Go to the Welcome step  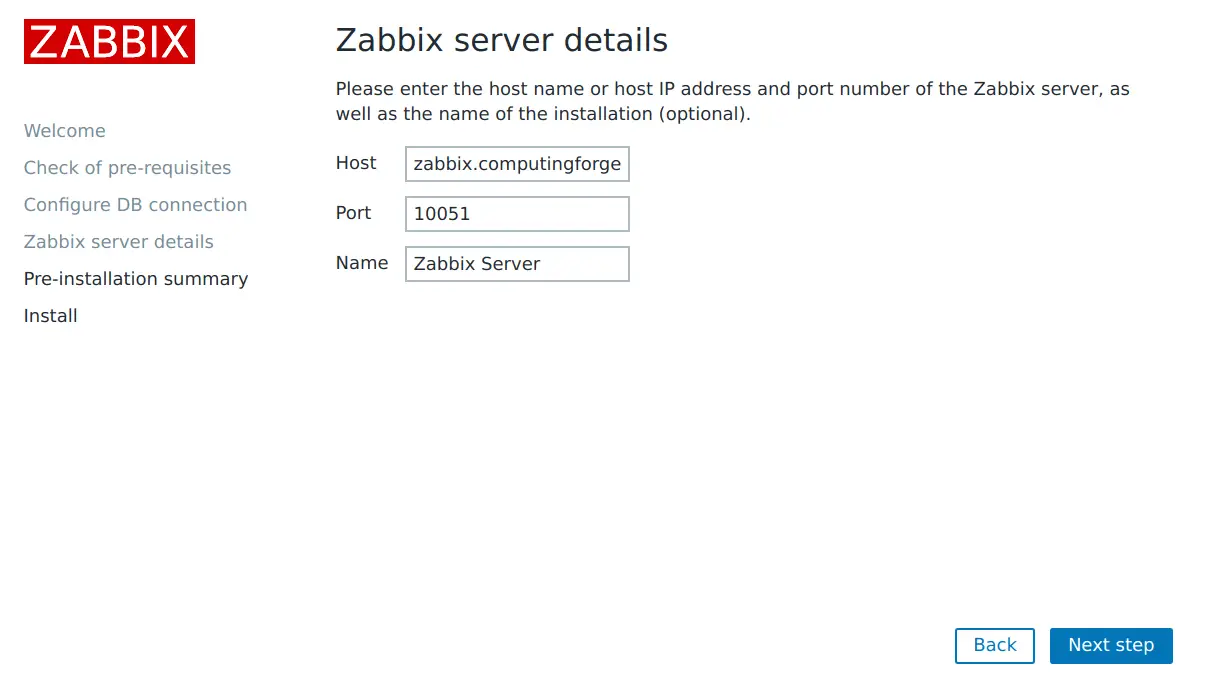pyautogui.click(x=65, y=131)
